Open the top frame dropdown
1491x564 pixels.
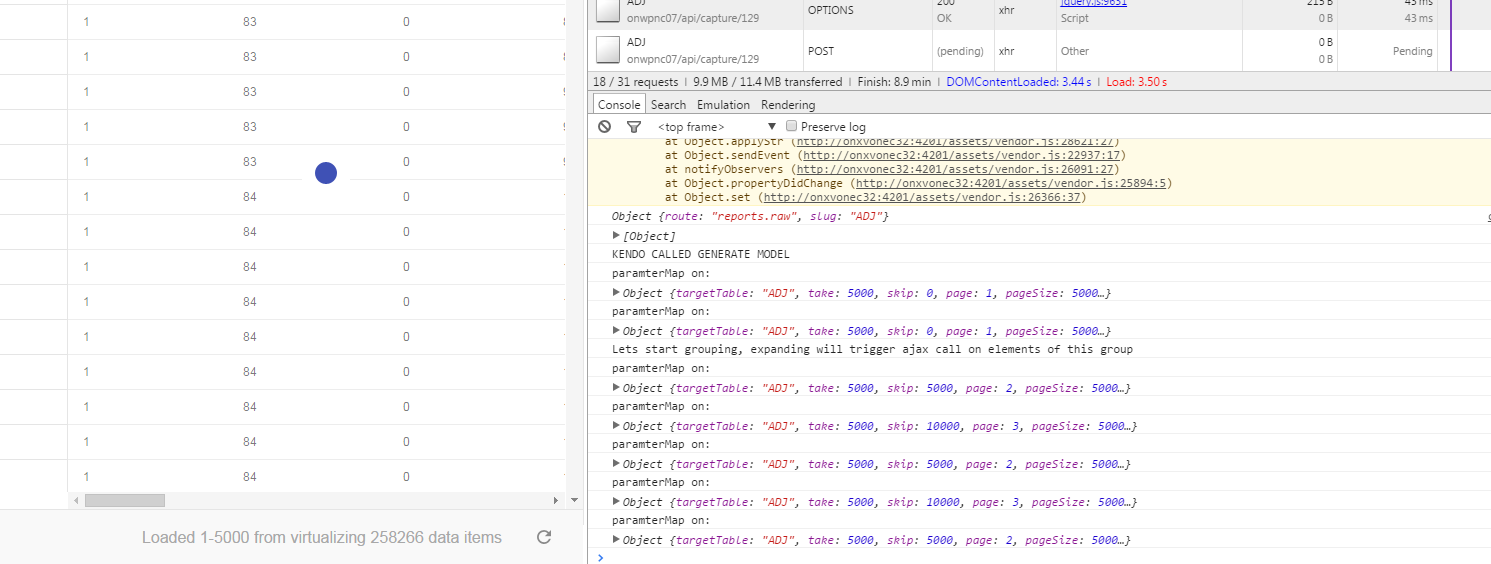click(x=717, y=127)
